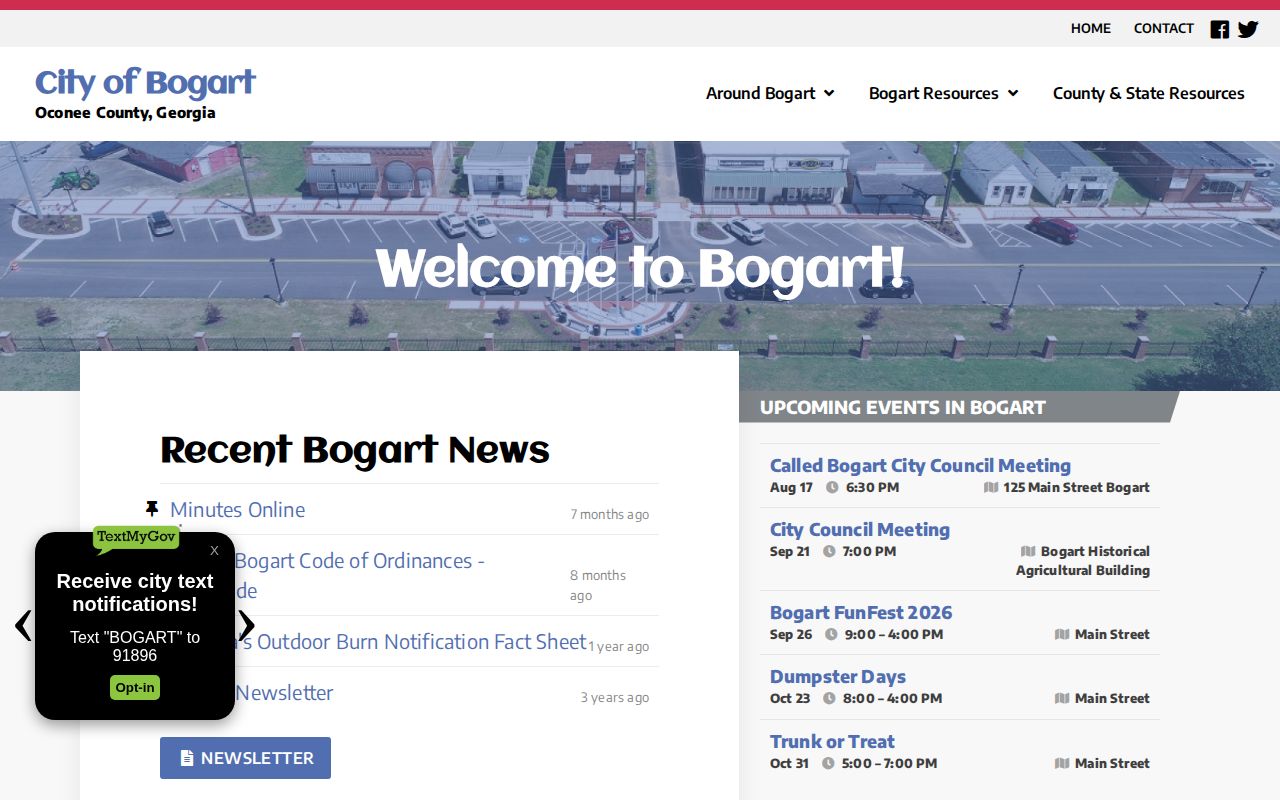Open Called Bogart City Council Meeting event
This screenshot has height=800, width=1280.
click(x=920, y=466)
